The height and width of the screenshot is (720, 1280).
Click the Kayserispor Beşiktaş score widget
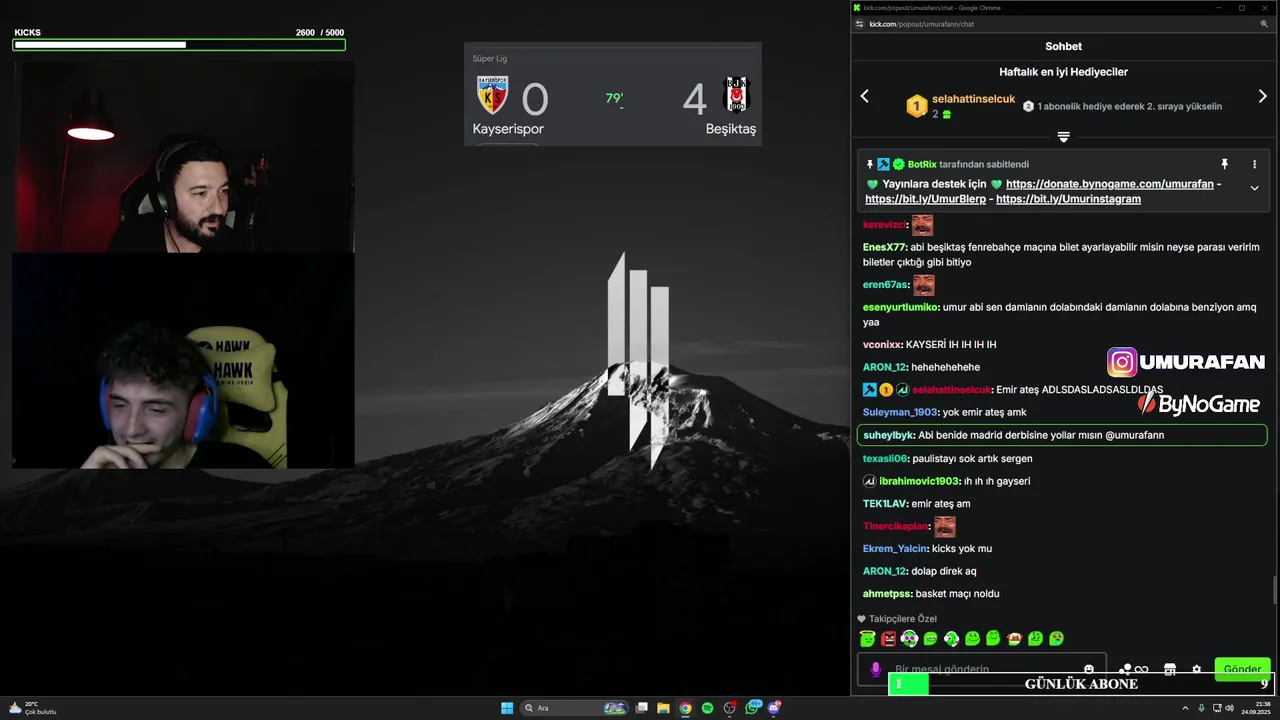click(x=613, y=94)
